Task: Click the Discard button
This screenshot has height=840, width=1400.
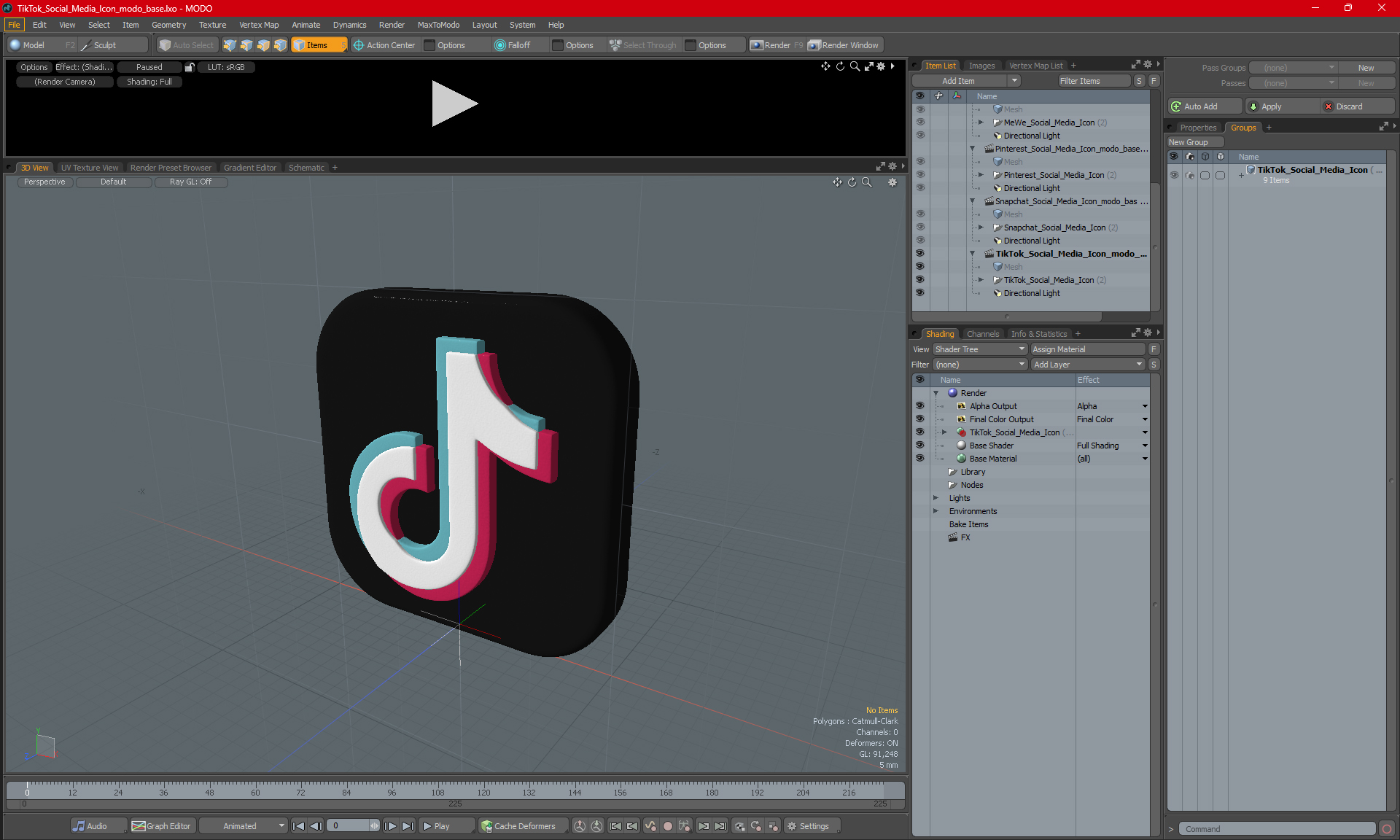Action: (x=1357, y=106)
